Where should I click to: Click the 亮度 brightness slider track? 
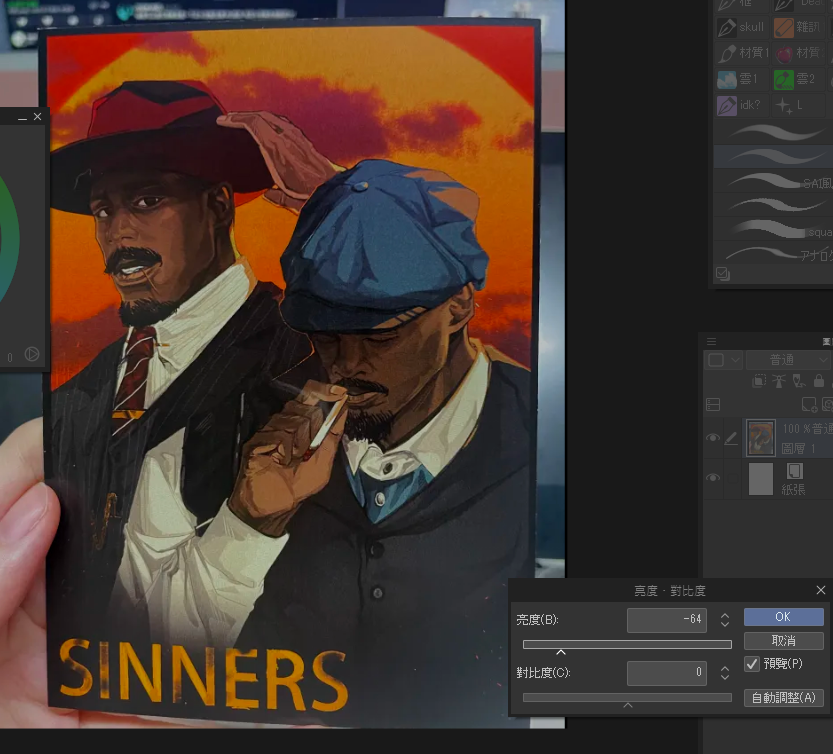coord(627,645)
